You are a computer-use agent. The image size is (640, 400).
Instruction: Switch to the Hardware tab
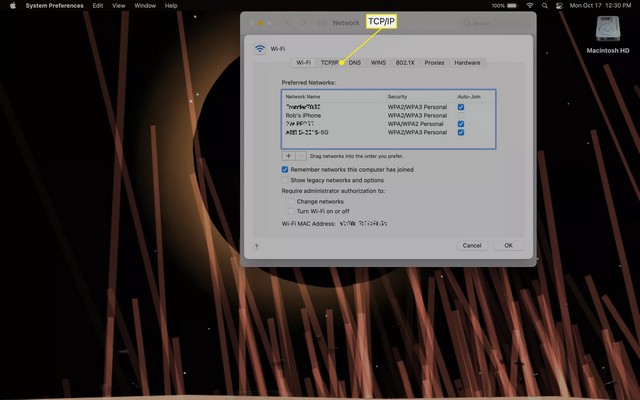pyautogui.click(x=467, y=62)
